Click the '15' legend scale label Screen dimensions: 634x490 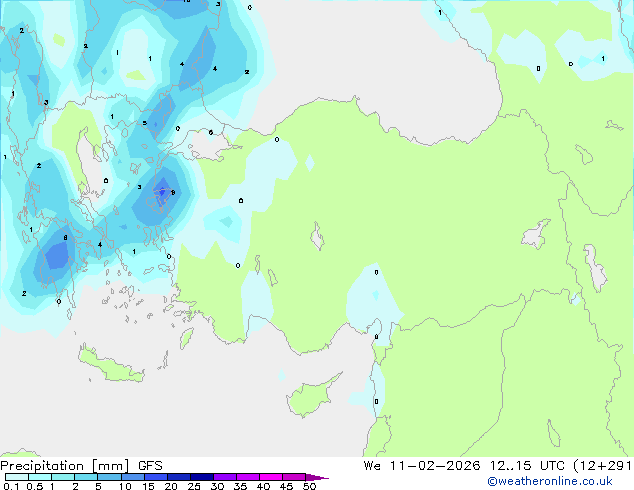[148, 486]
